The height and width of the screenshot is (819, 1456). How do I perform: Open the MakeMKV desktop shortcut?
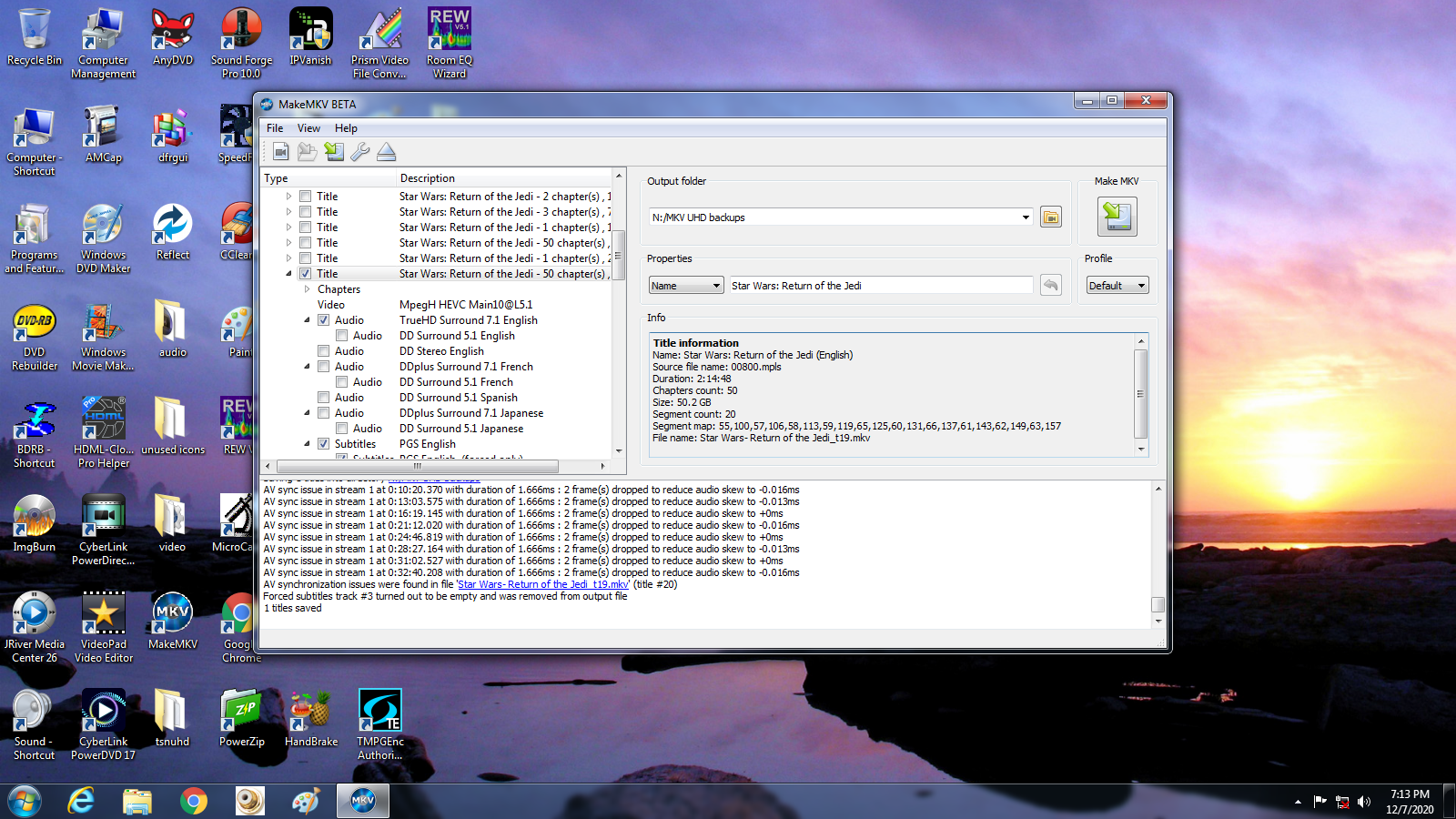[x=173, y=622]
